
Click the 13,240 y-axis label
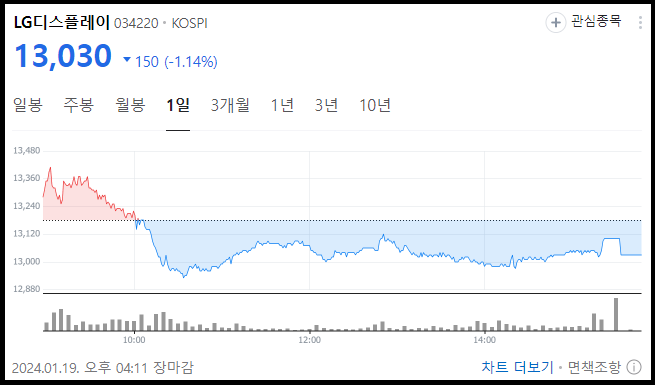[27, 206]
